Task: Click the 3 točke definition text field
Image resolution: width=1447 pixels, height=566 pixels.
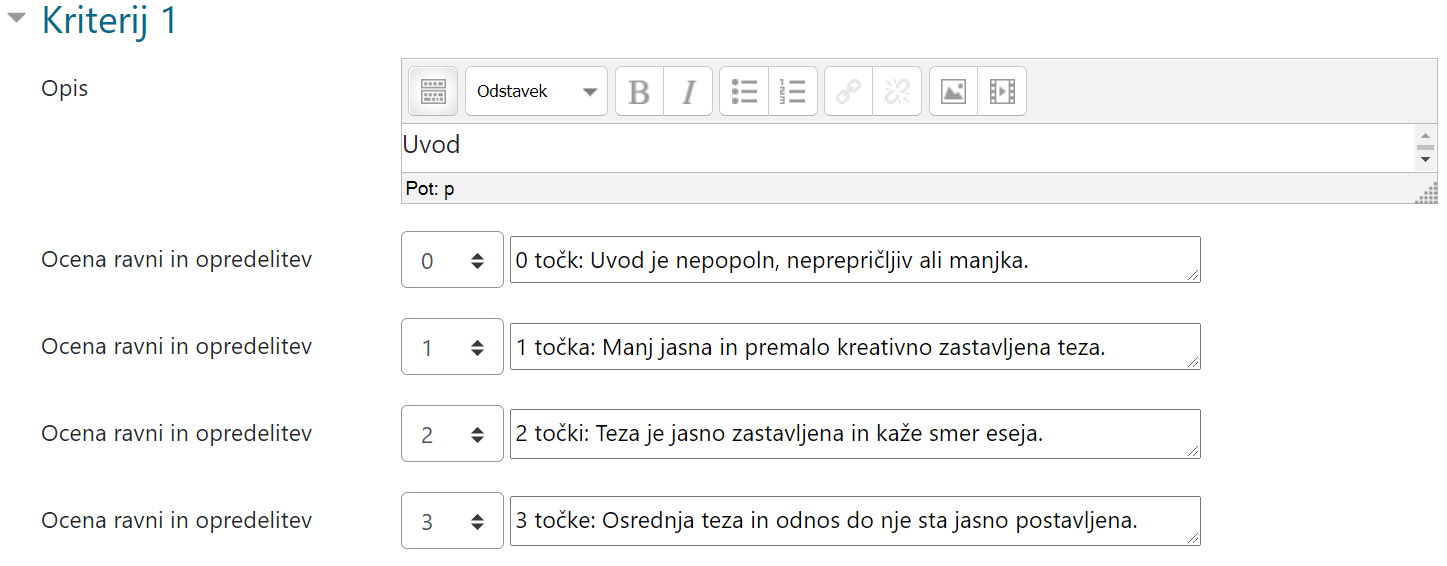Action: point(855,521)
